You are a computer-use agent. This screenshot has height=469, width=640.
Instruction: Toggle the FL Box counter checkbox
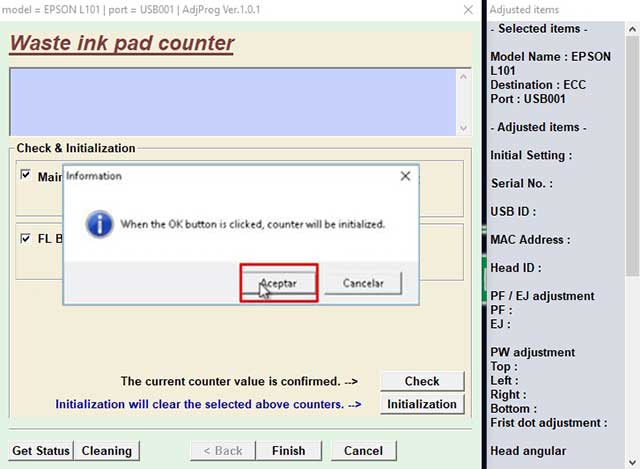coord(25,238)
